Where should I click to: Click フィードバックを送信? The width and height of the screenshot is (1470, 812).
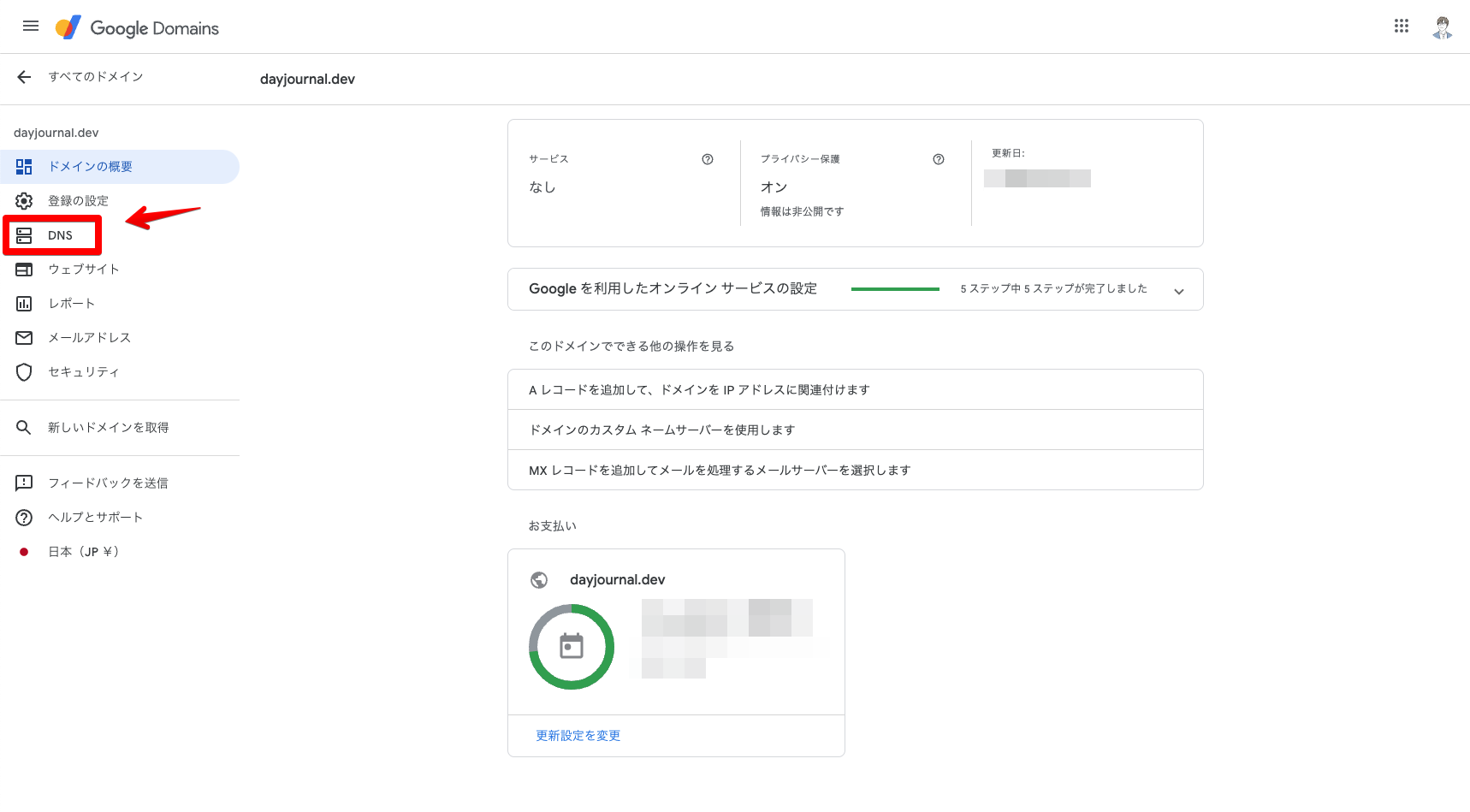tap(120, 483)
